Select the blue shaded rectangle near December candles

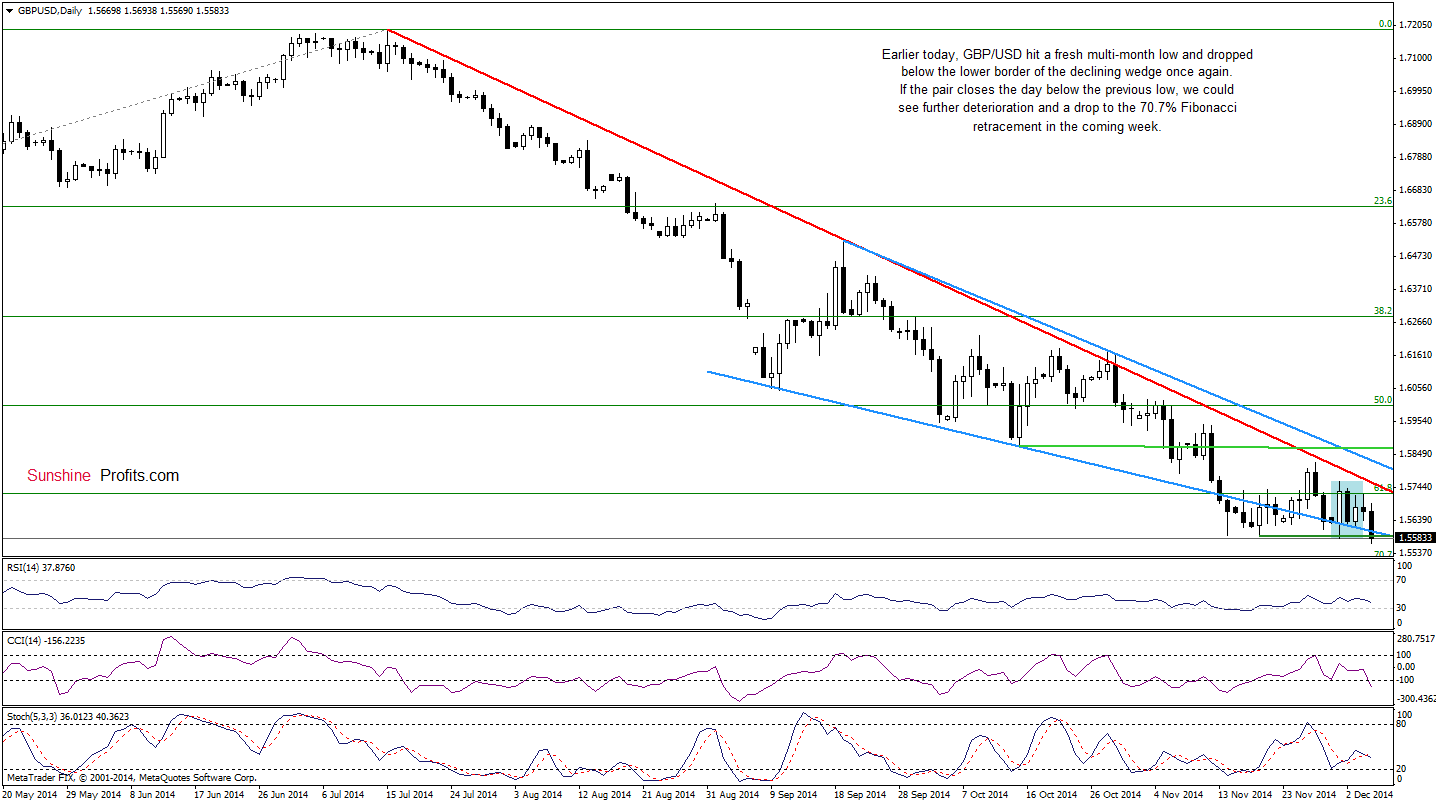1346,508
